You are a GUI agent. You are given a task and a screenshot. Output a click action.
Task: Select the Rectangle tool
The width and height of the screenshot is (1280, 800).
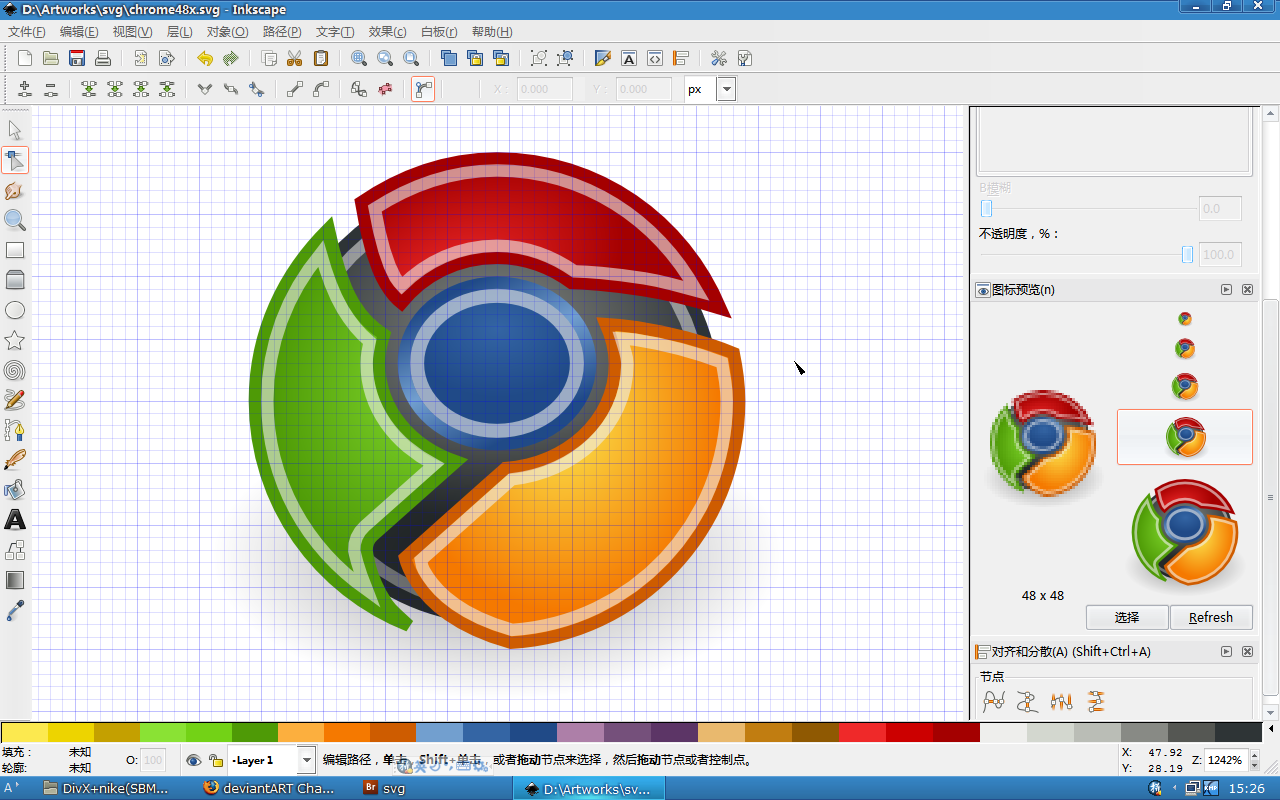[15, 250]
